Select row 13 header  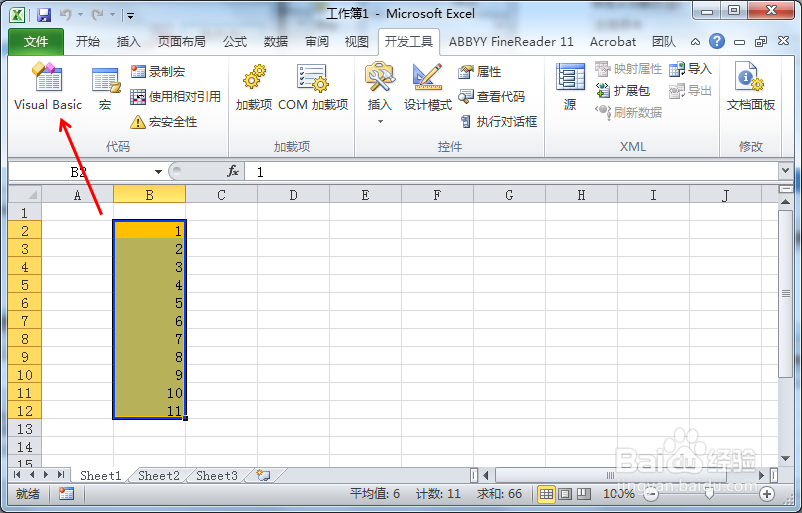pyautogui.click(x=25, y=429)
